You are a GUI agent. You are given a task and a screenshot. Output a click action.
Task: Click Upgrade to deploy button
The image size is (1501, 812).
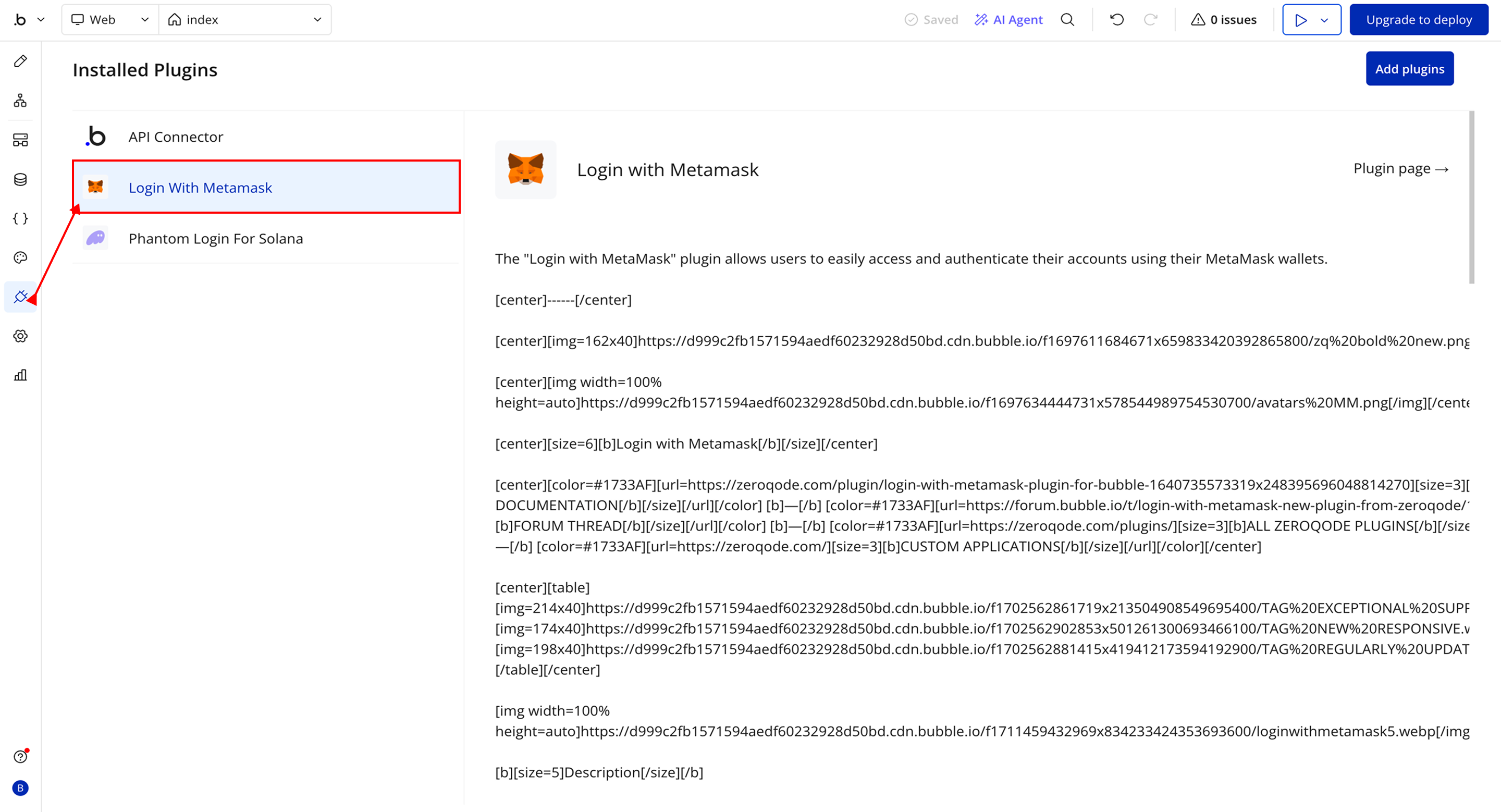[x=1418, y=20]
